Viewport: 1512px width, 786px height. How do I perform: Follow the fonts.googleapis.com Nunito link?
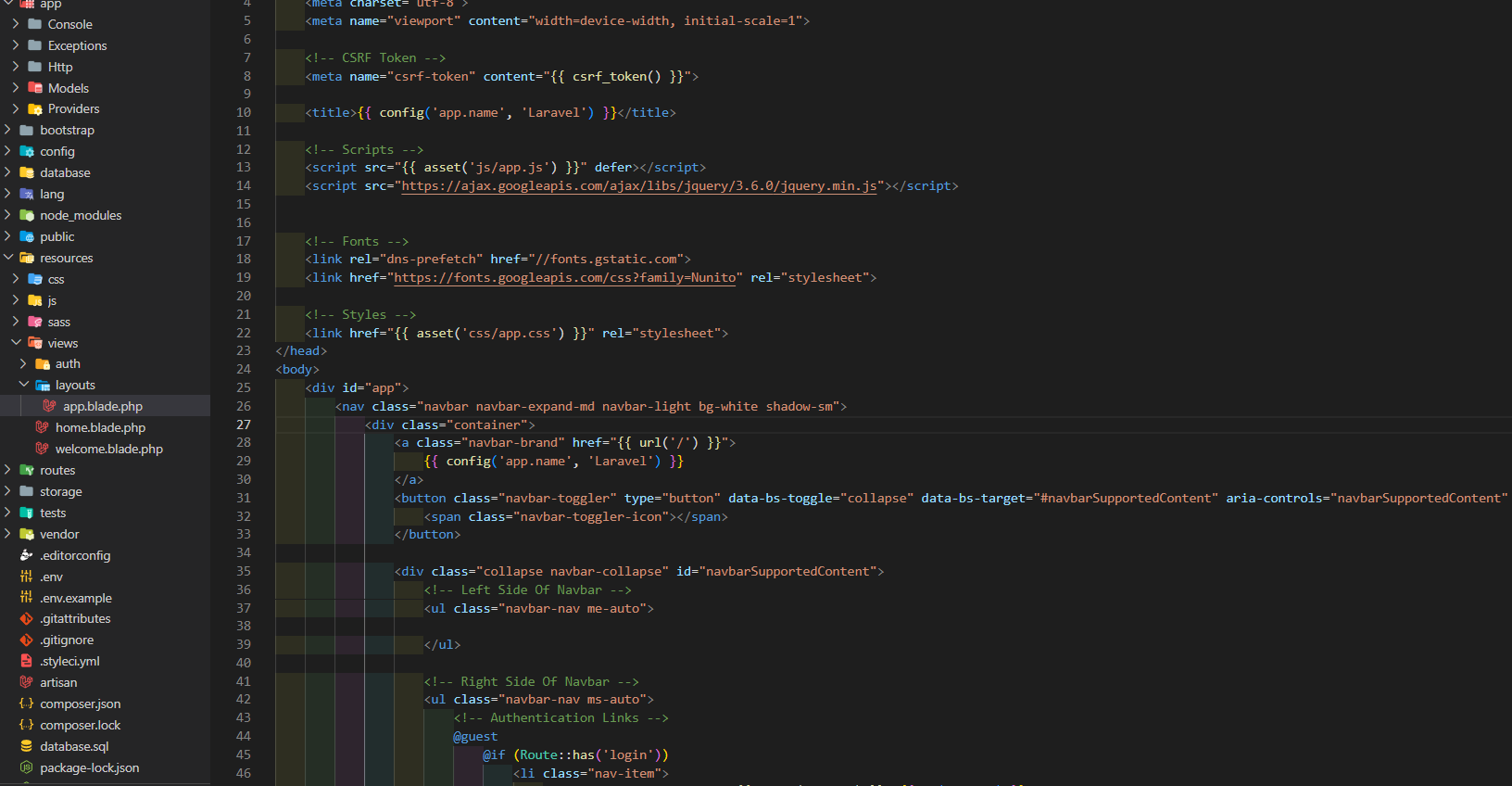[565, 277]
